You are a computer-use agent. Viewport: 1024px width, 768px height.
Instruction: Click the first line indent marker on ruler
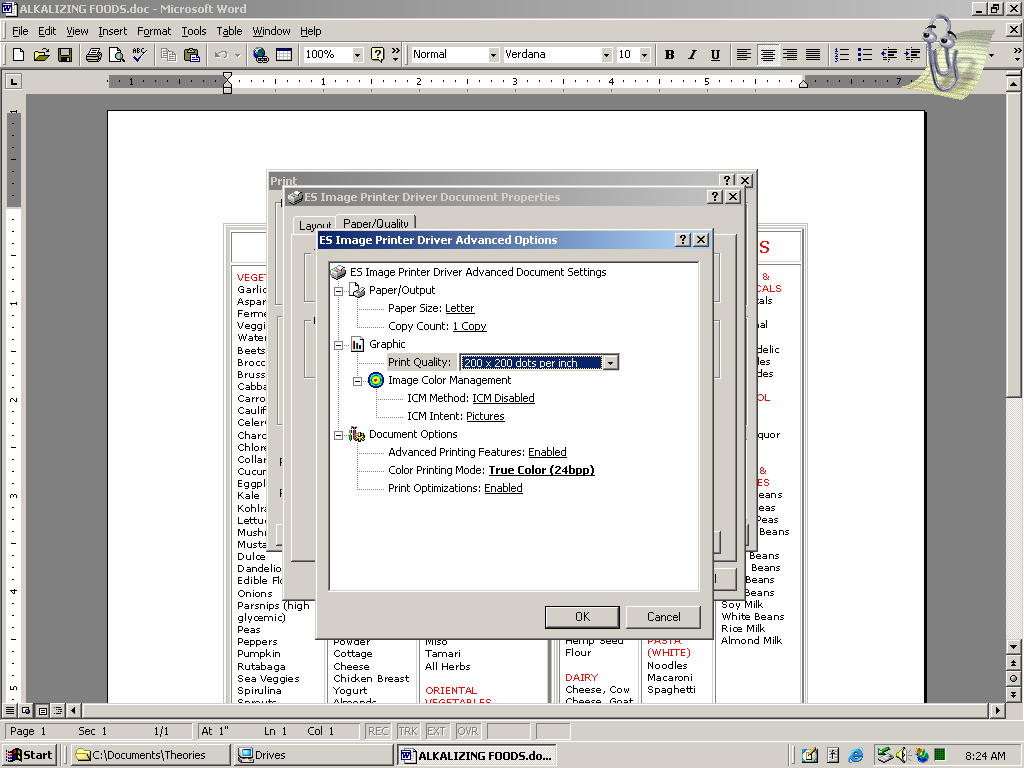pyautogui.click(x=227, y=77)
